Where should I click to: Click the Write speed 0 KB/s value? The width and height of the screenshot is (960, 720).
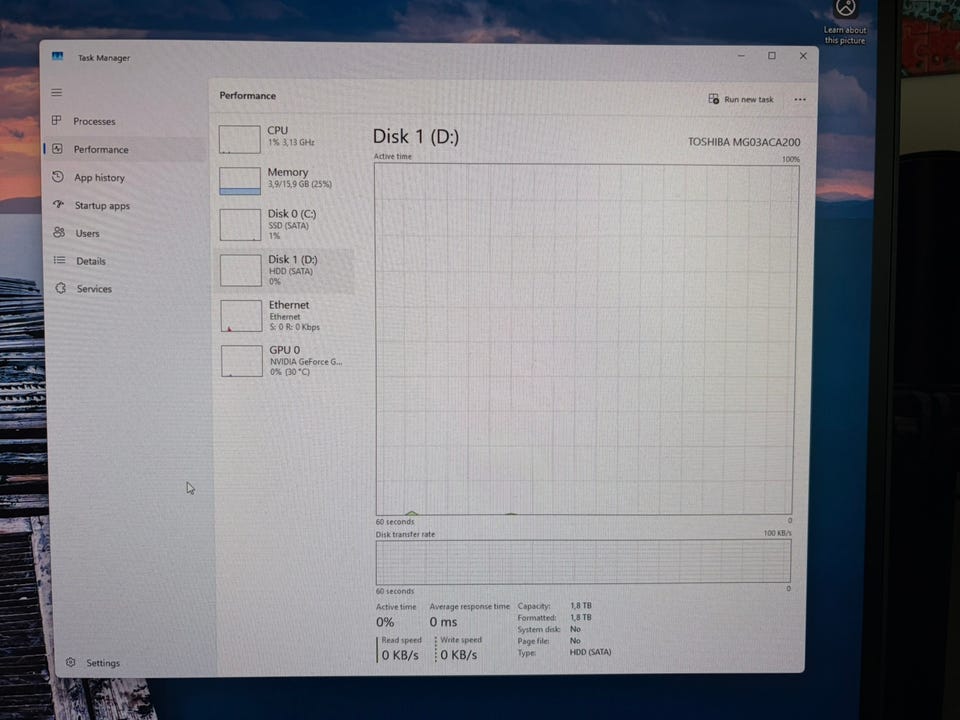[x=459, y=654]
